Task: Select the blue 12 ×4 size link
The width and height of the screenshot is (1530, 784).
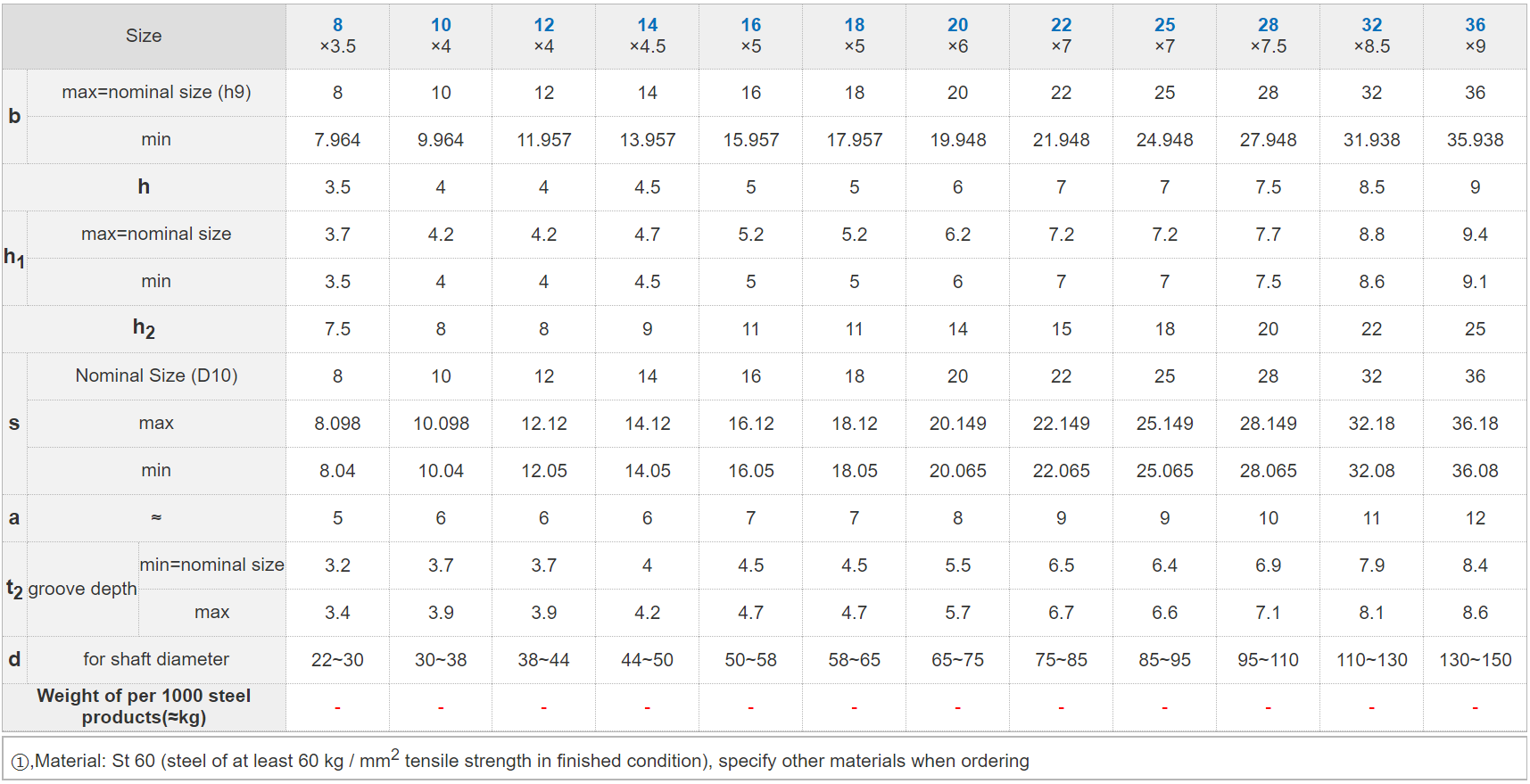Action: click(x=544, y=25)
